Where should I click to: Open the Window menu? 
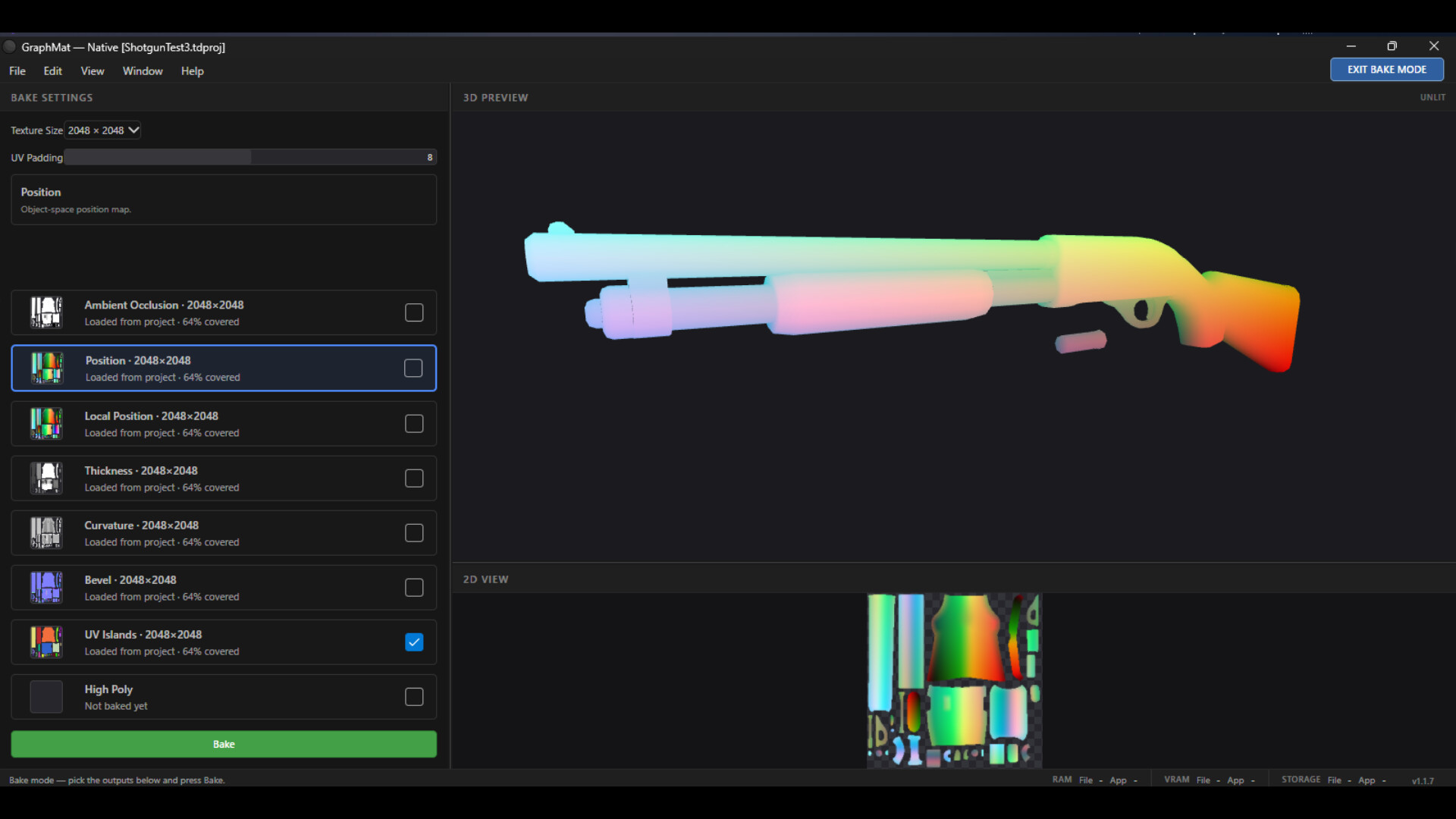tap(143, 71)
